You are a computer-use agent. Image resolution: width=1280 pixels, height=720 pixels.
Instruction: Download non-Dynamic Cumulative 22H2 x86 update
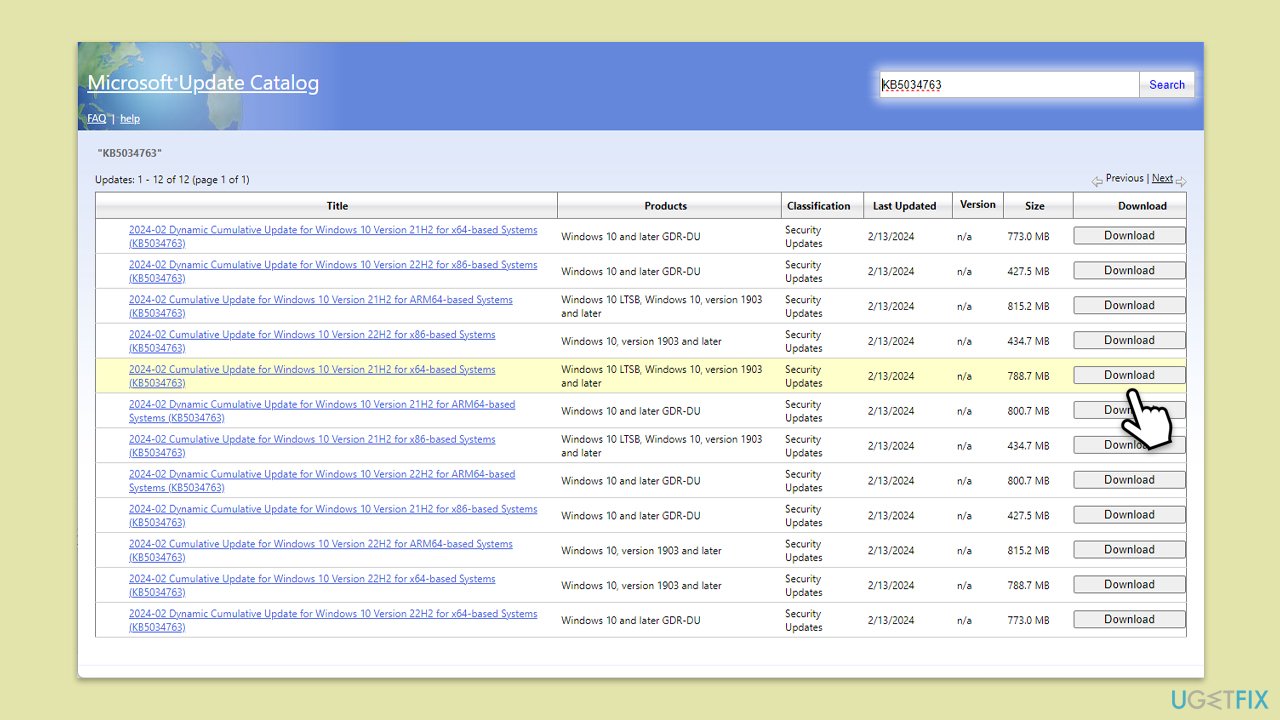(x=1129, y=341)
